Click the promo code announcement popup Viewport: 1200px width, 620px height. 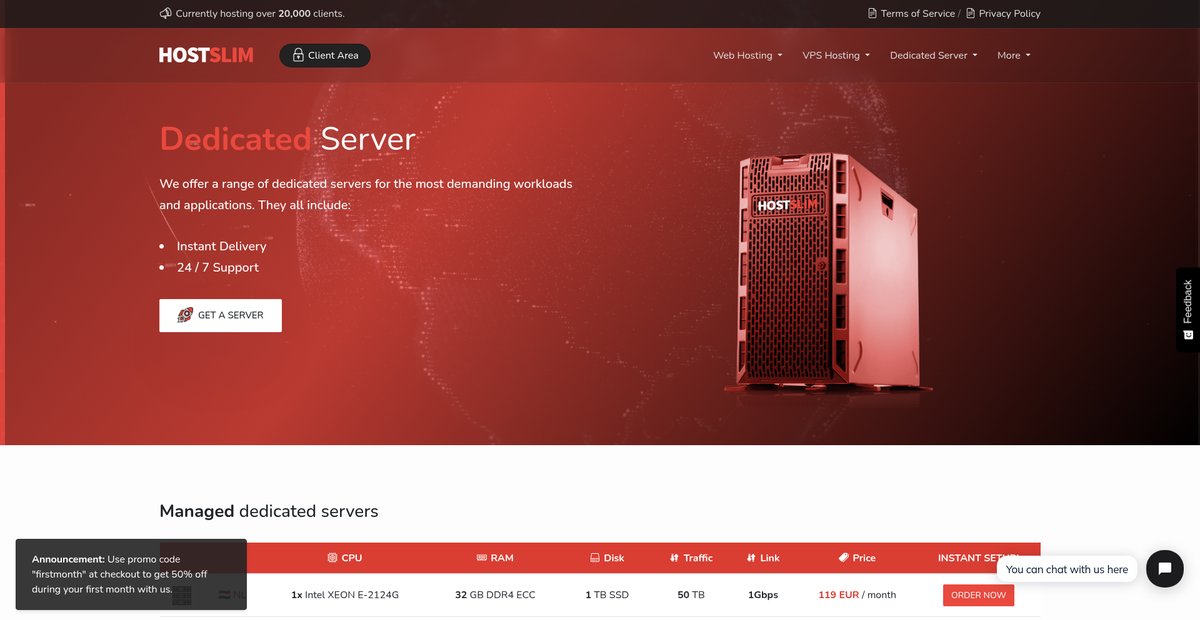tap(131, 574)
